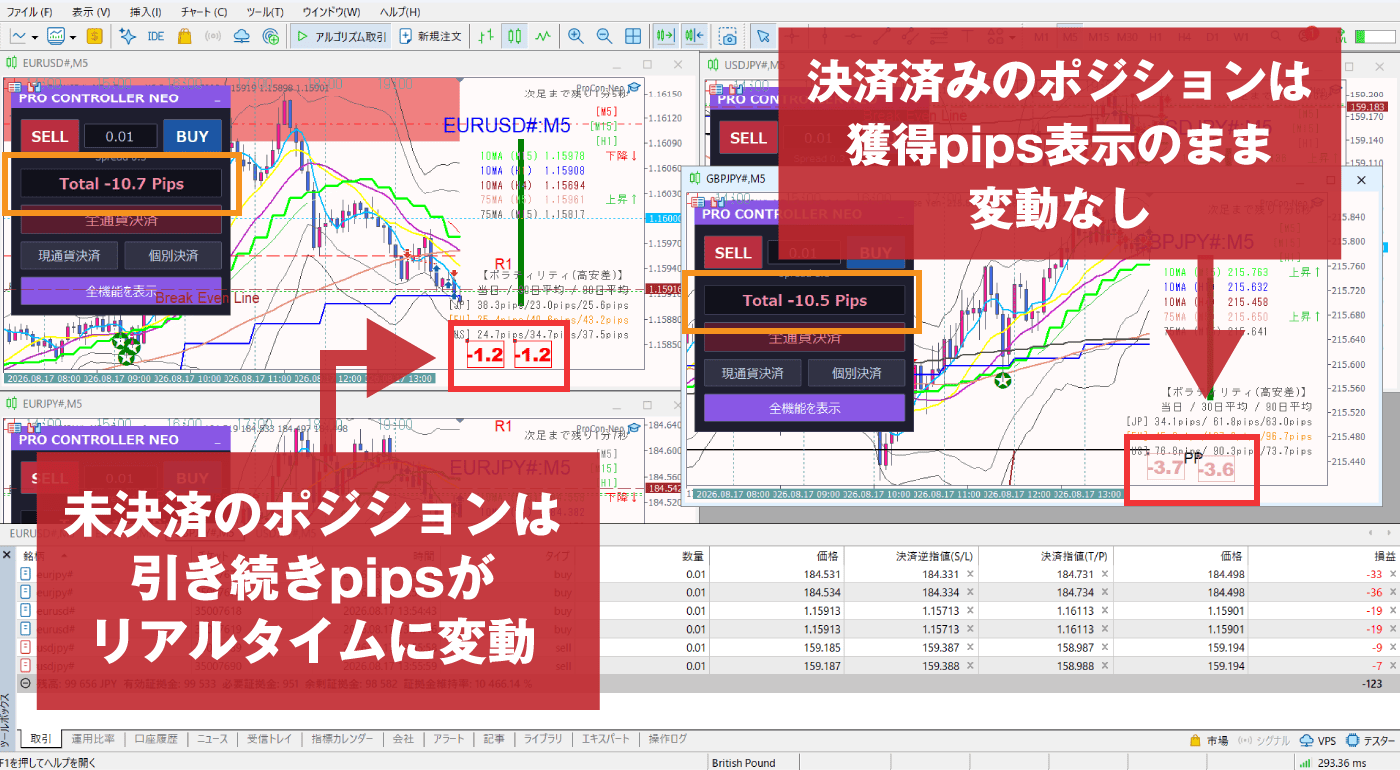
Task: Open the cloud VPS toolbar icon
Action: [241, 36]
